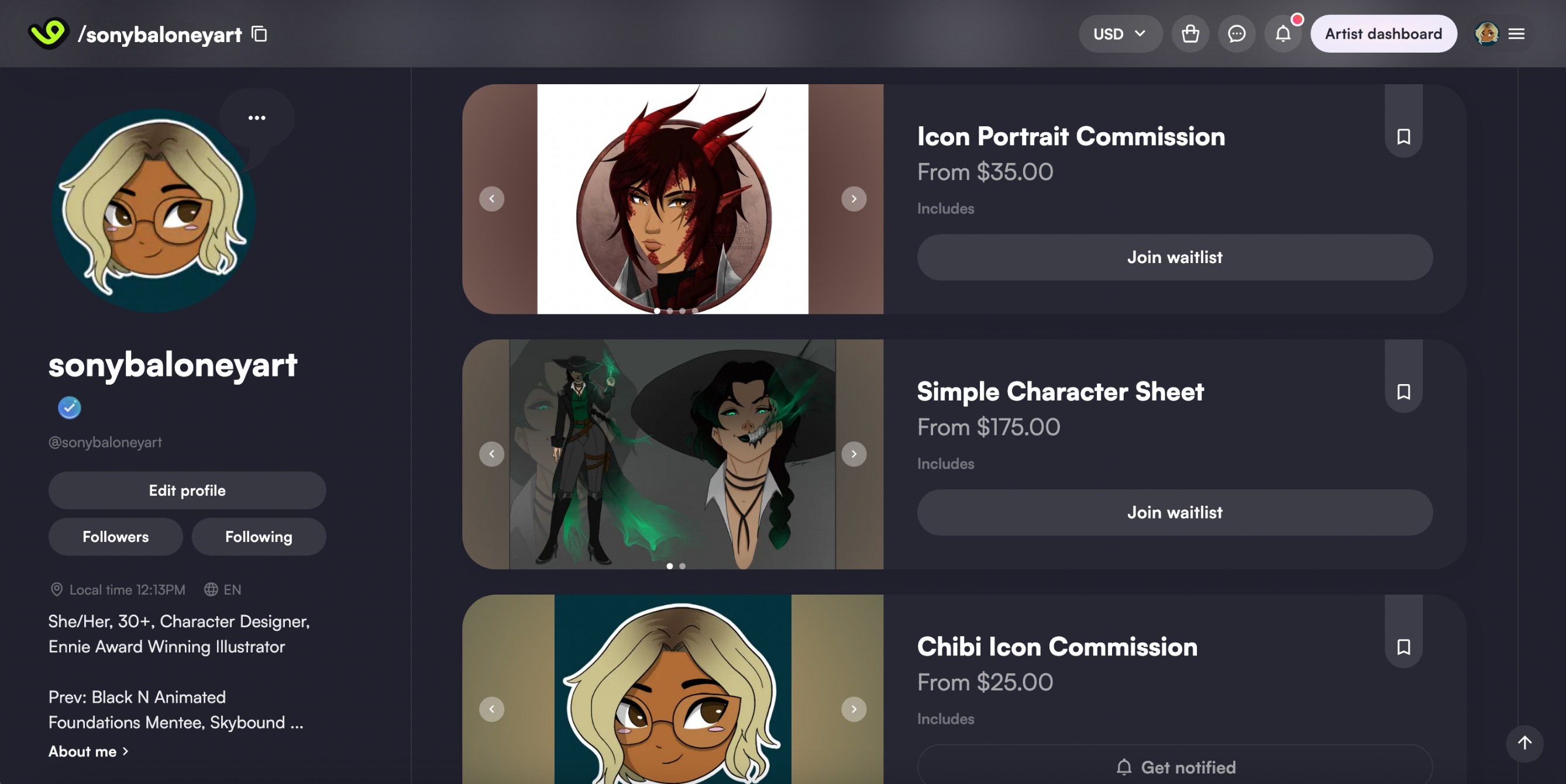Click the VGen logo

click(x=49, y=33)
